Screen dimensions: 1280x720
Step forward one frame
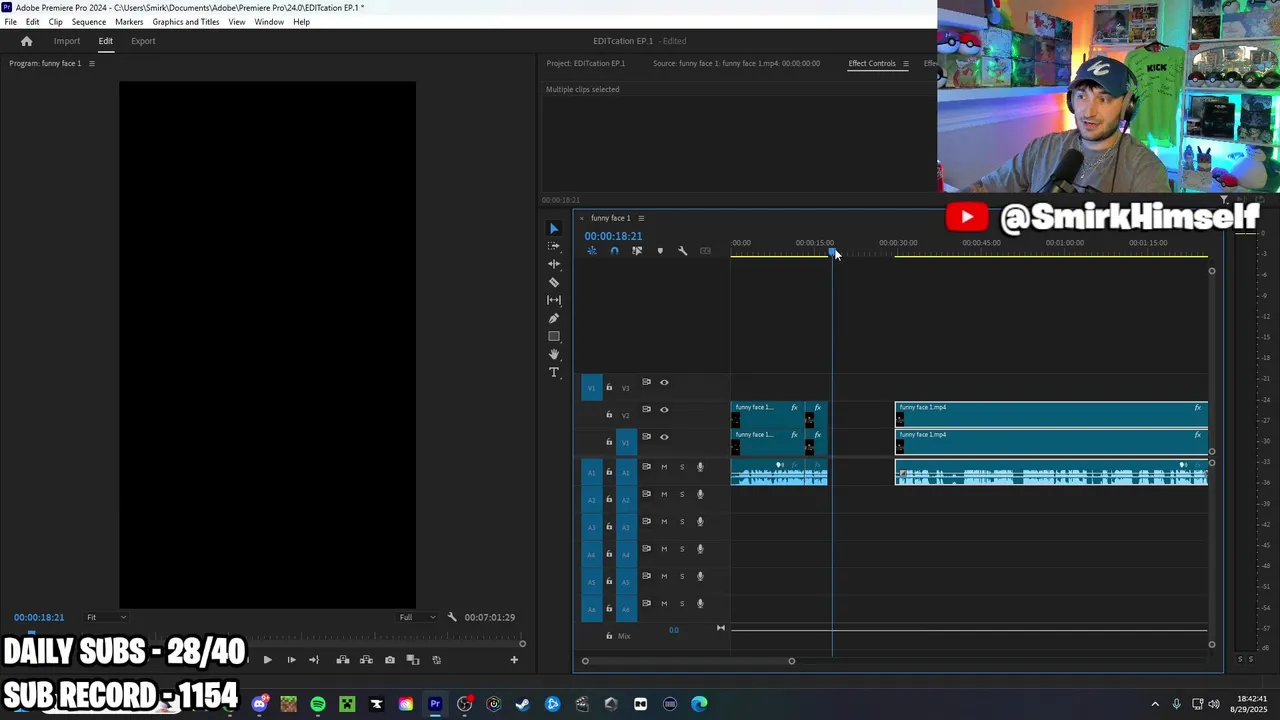point(291,660)
